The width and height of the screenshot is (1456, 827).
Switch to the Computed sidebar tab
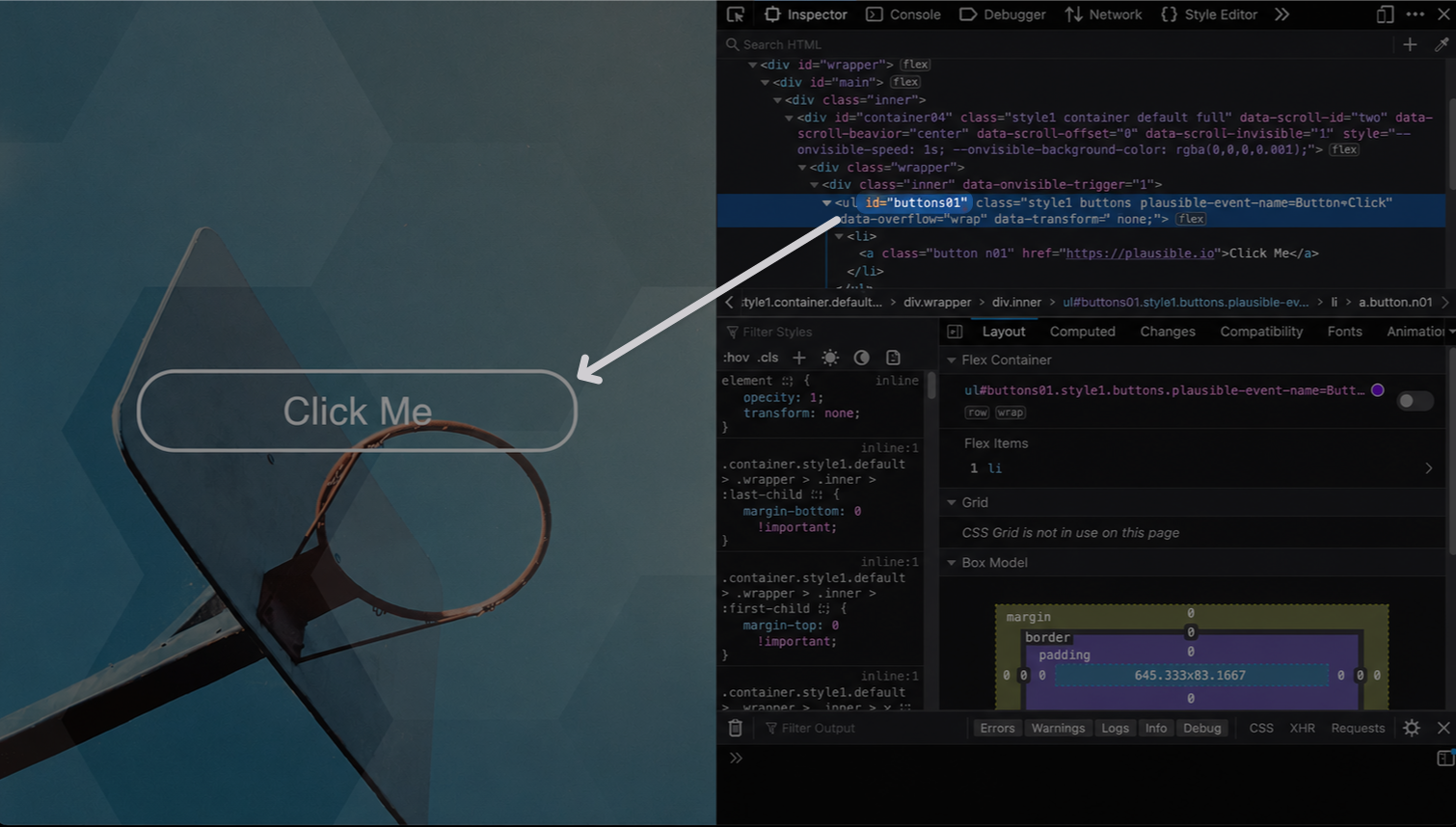pyautogui.click(x=1082, y=332)
